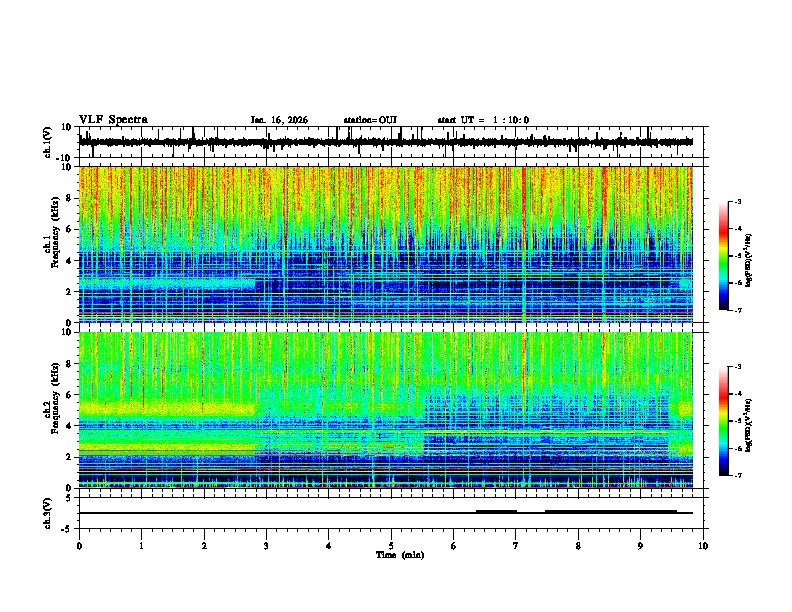Click time axis tick label "2"
Viewport: 792px width, 612px height.
pos(204,546)
